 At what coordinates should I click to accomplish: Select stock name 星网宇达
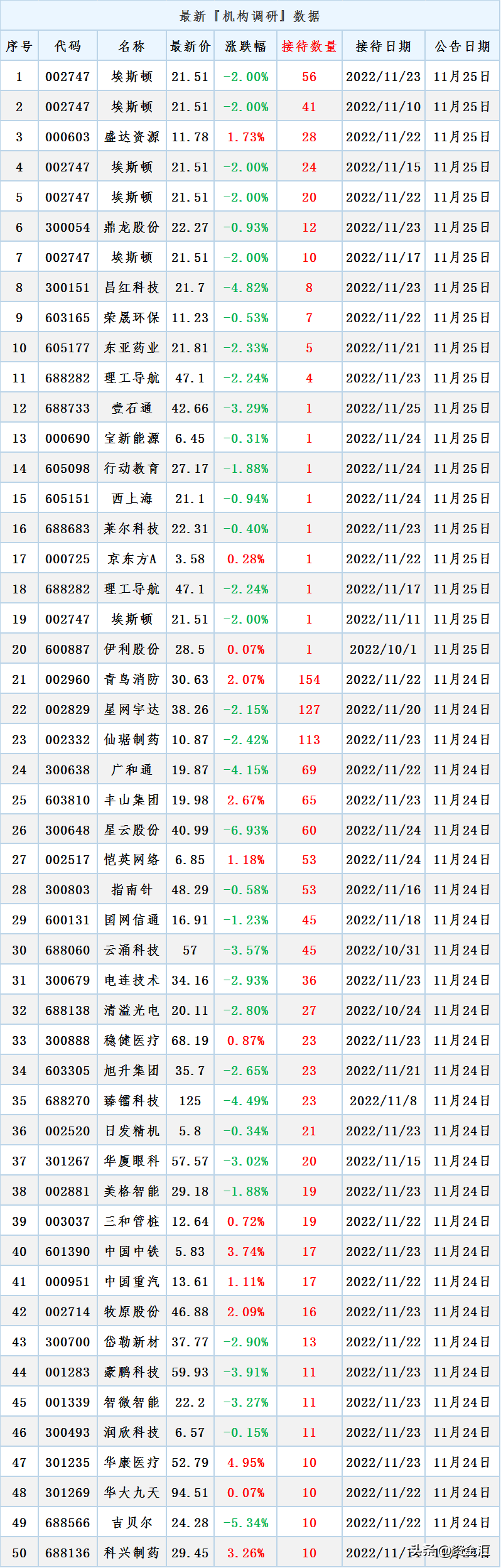[132, 710]
